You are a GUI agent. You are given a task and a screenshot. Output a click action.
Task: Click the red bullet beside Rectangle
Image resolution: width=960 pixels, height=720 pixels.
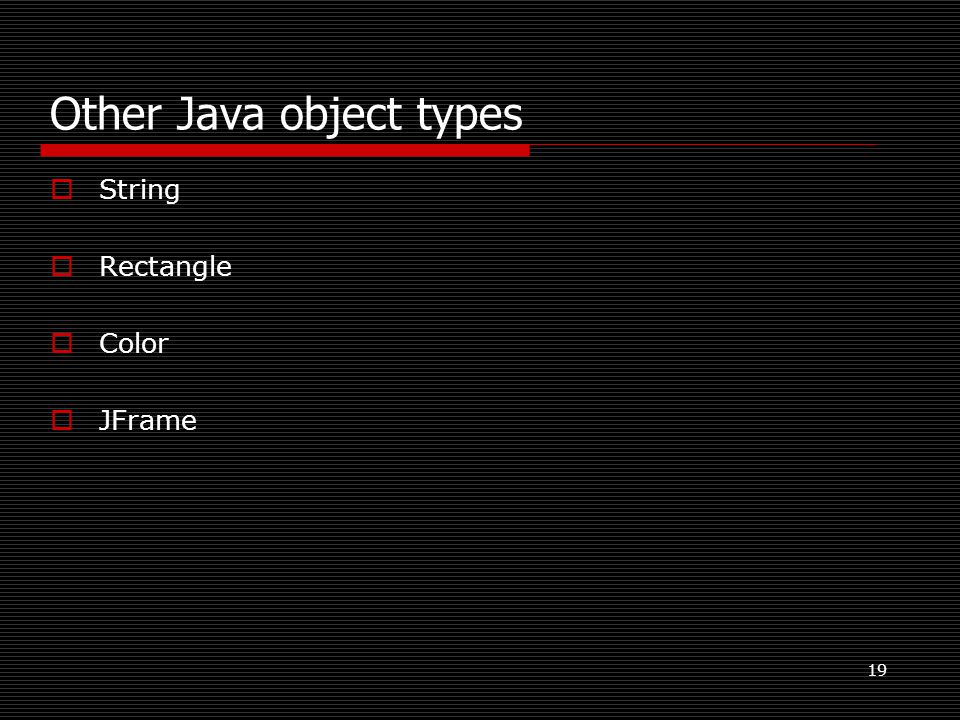pyautogui.click(x=62, y=266)
